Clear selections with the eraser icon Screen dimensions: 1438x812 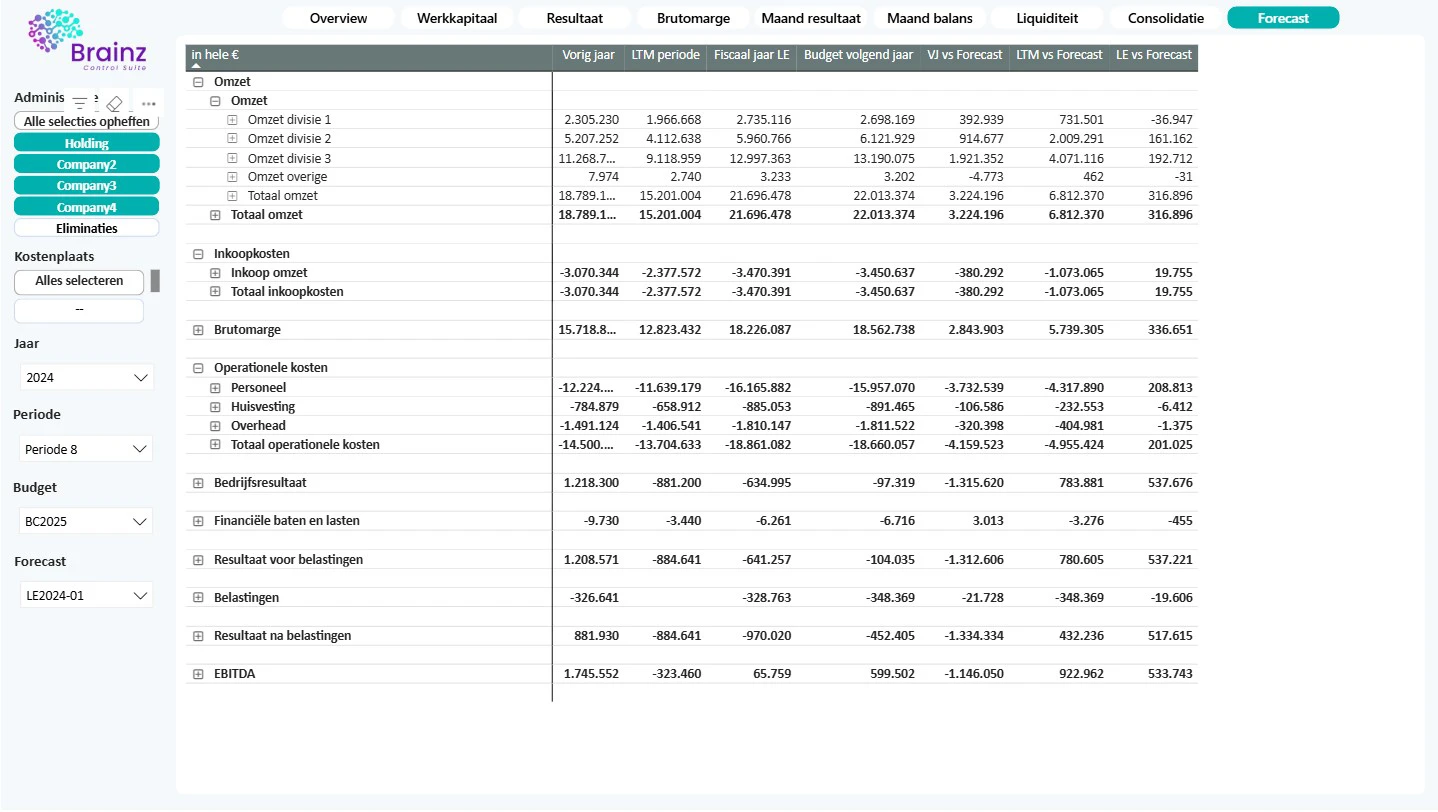pos(114,103)
